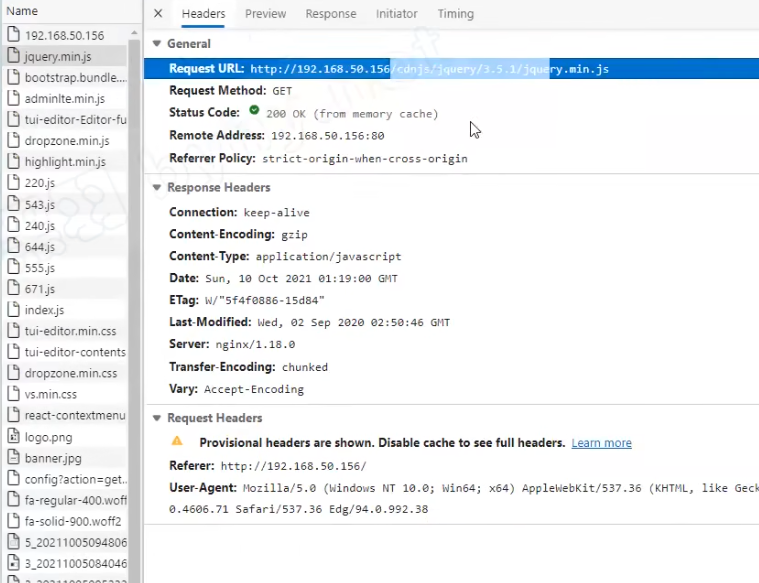Screen dimensions: 759x583
Task: Click the Content-Type value application/javascript
Action: coord(329,257)
